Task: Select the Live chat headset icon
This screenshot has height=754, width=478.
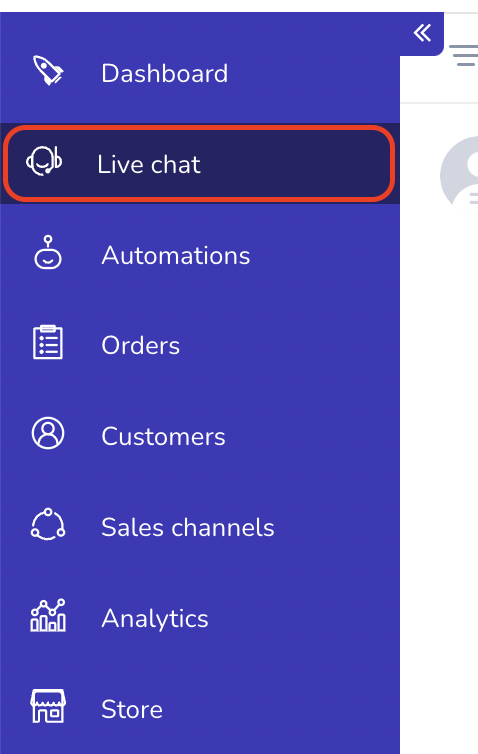Action: pos(44,161)
